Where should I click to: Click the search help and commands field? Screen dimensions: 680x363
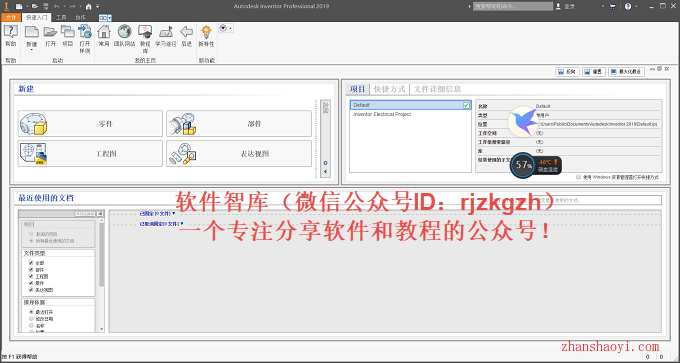513,7
